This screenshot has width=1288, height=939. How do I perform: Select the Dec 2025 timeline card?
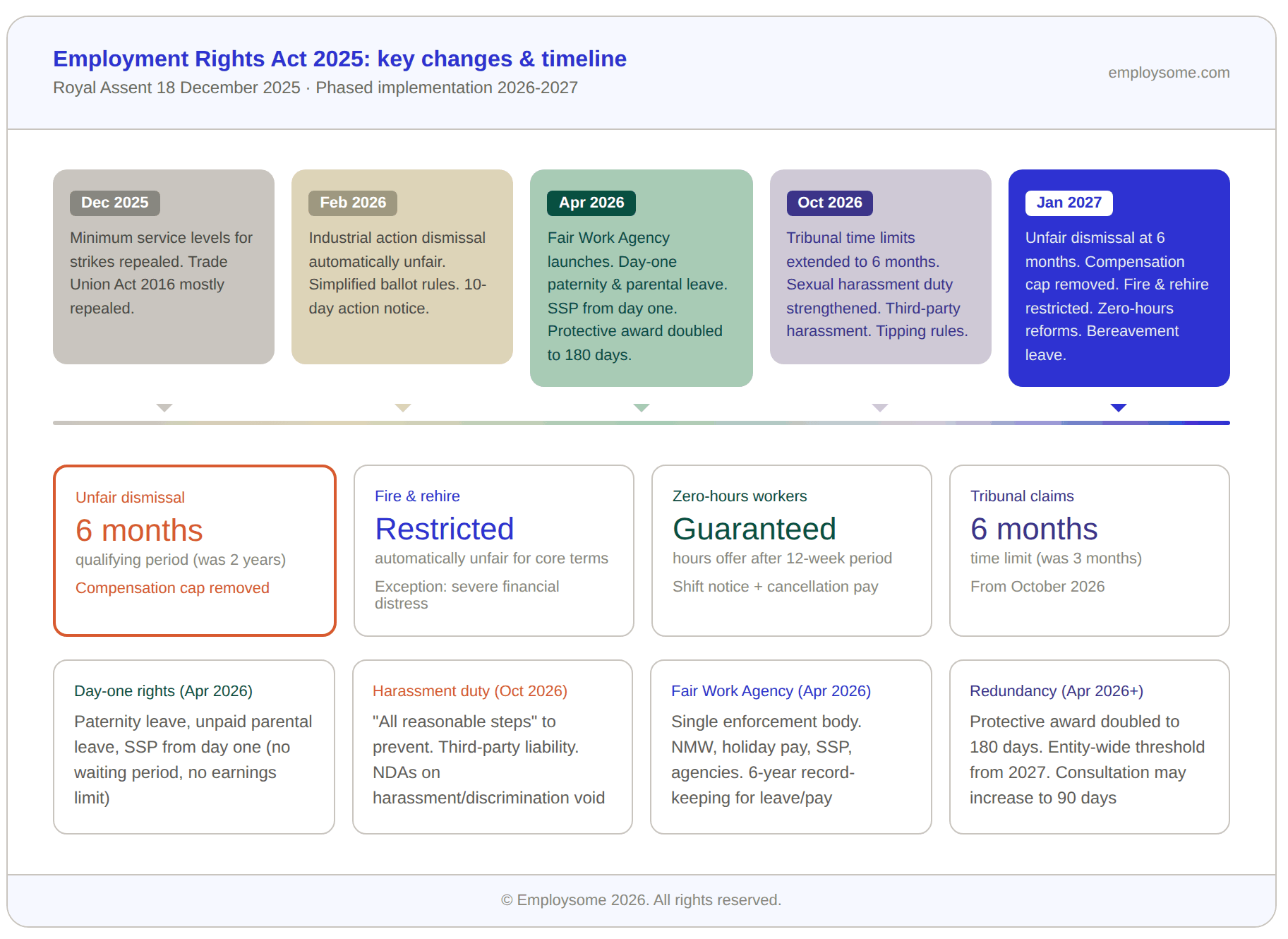point(164,266)
